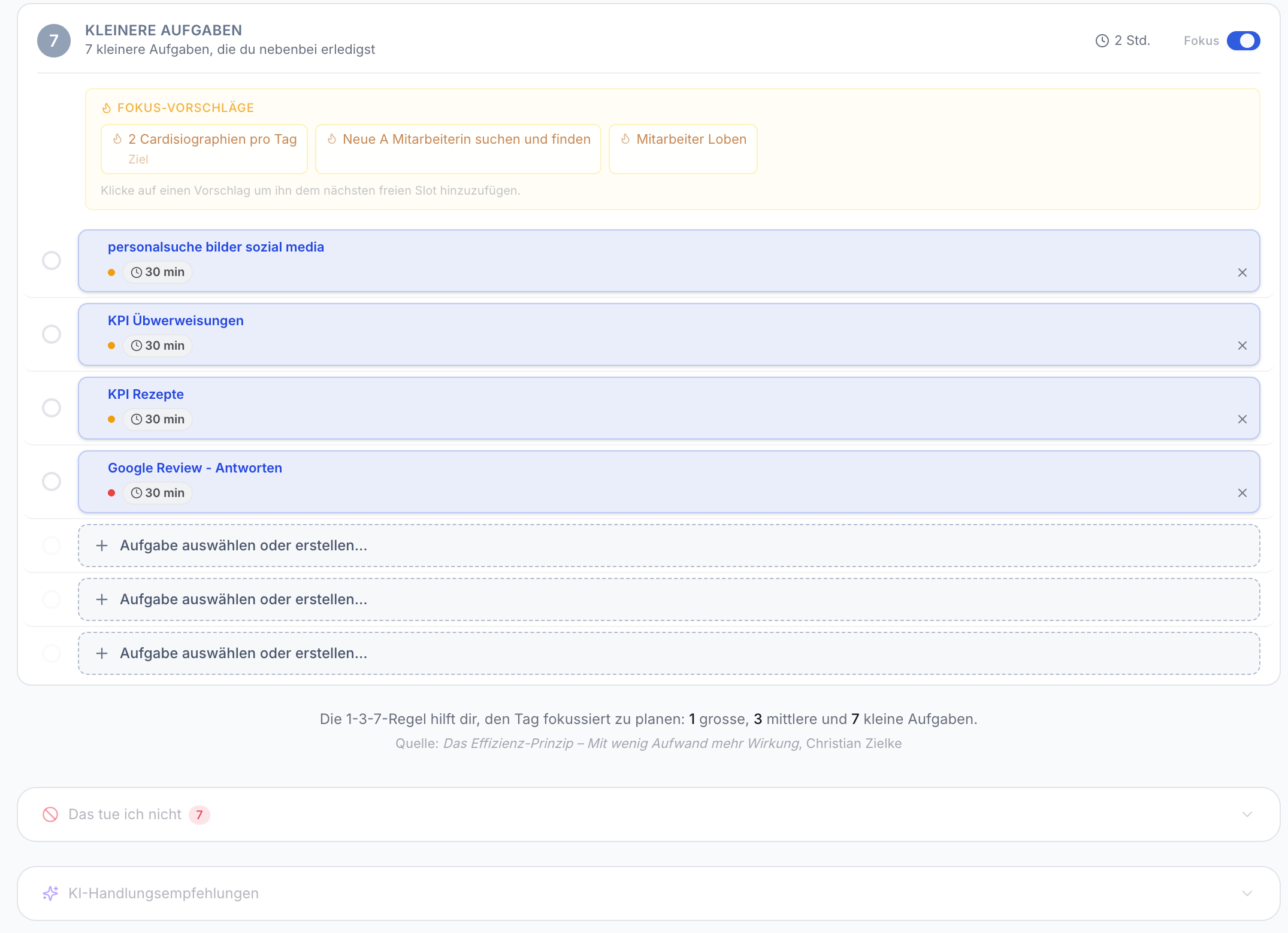Click the clock icon next to '2 Std.'
The width and height of the screenshot is (1288, 933).
pyautogui.click(x=1102, y=41)
